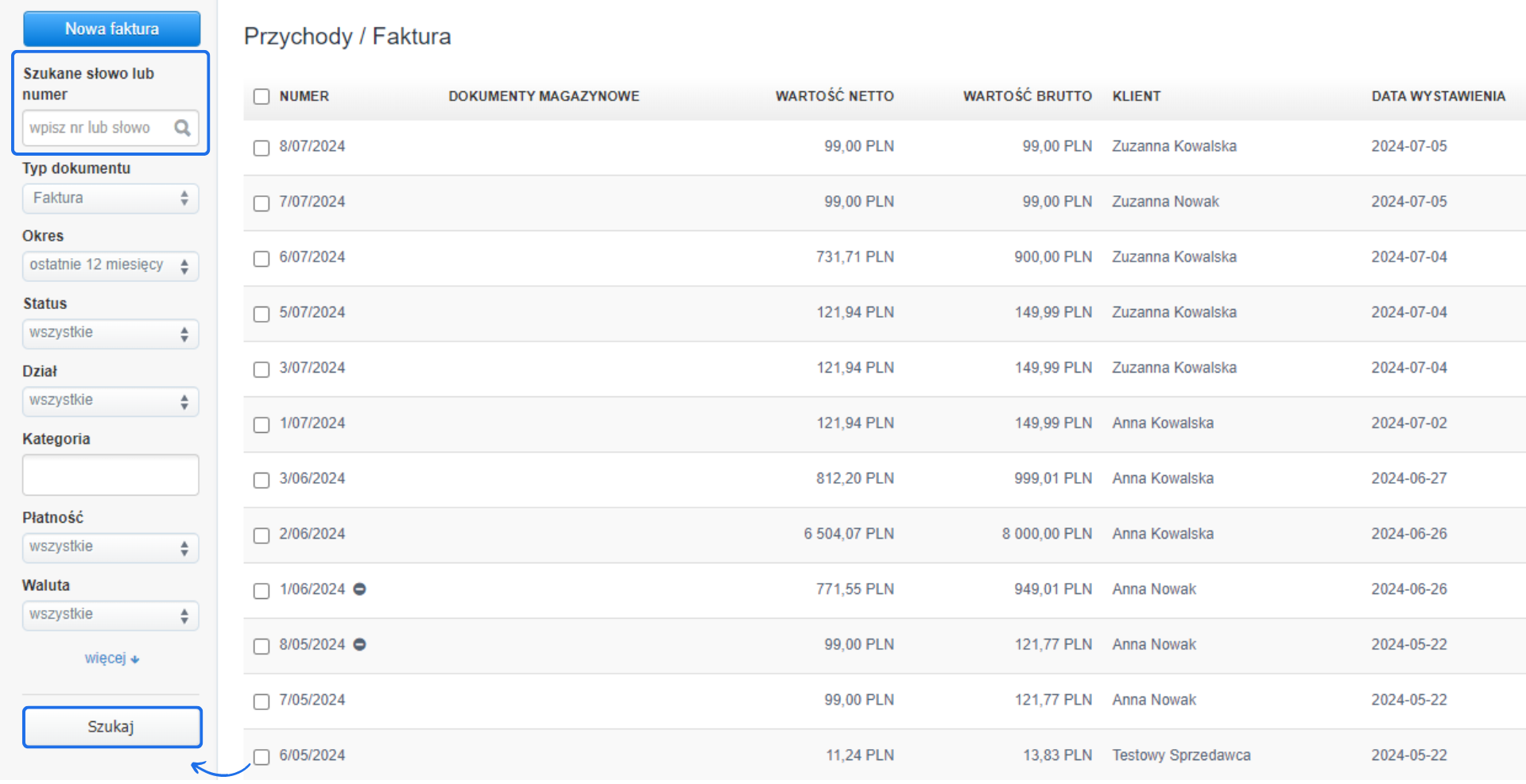Sort by Data wystawienia column header
Image resolution: width=1526 pixels, height=784 pixels.
[x=1438, y=96]
